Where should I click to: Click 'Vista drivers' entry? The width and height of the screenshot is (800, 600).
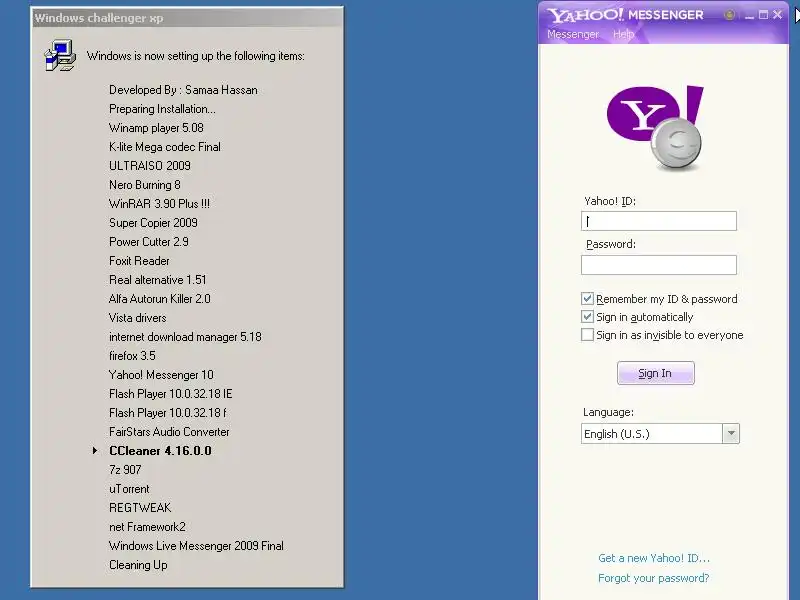click(x=137, y=318)
